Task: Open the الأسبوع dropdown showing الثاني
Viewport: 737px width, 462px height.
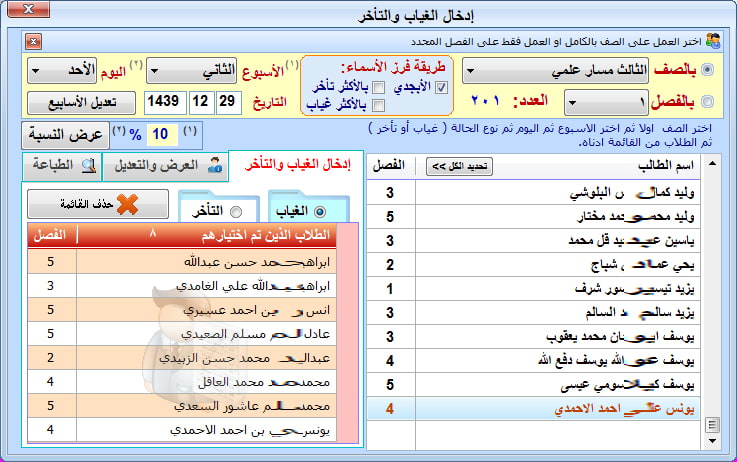Action: (192, 71)
